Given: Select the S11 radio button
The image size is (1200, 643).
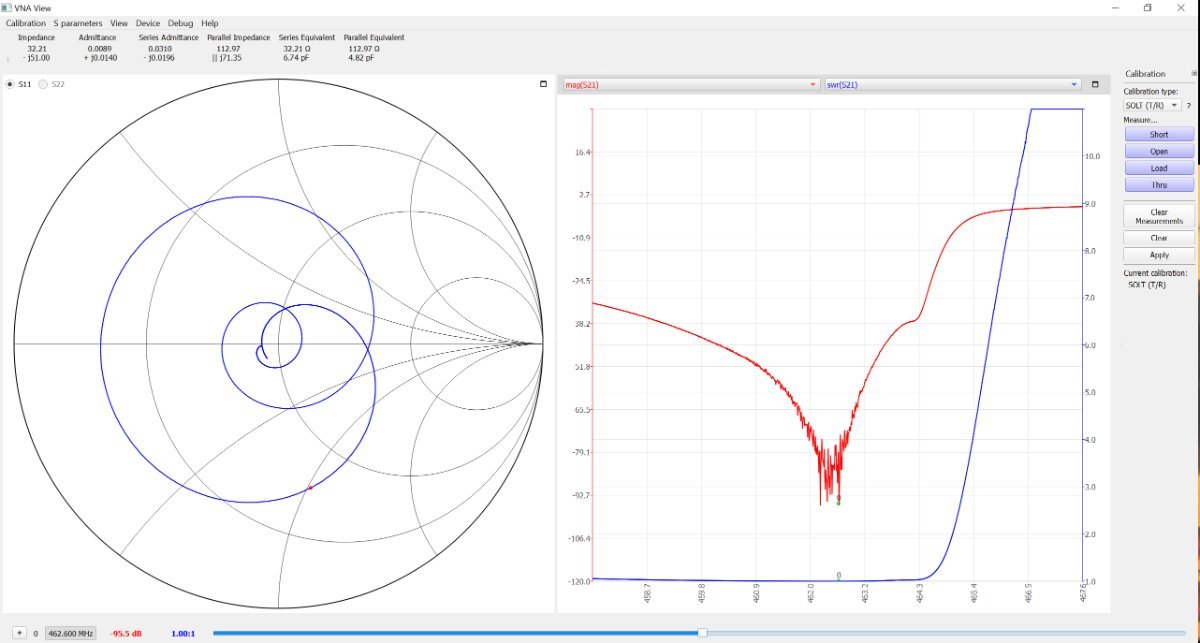Looking at the screenshot, I should pyautogui.click(x=11, y=85).
